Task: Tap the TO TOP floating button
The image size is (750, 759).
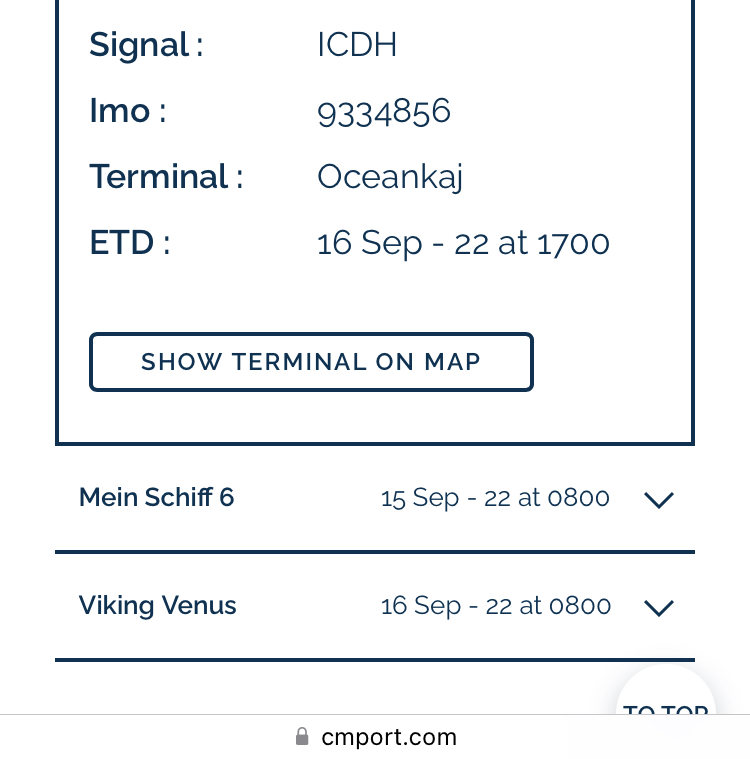Action: [665, 696]
